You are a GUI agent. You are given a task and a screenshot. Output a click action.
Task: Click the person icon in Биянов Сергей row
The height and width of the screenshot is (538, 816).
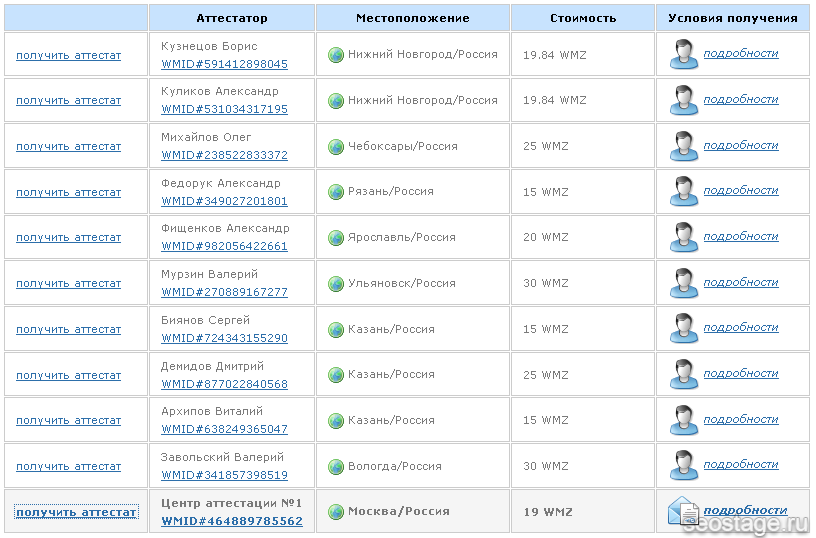coord(684,328)
